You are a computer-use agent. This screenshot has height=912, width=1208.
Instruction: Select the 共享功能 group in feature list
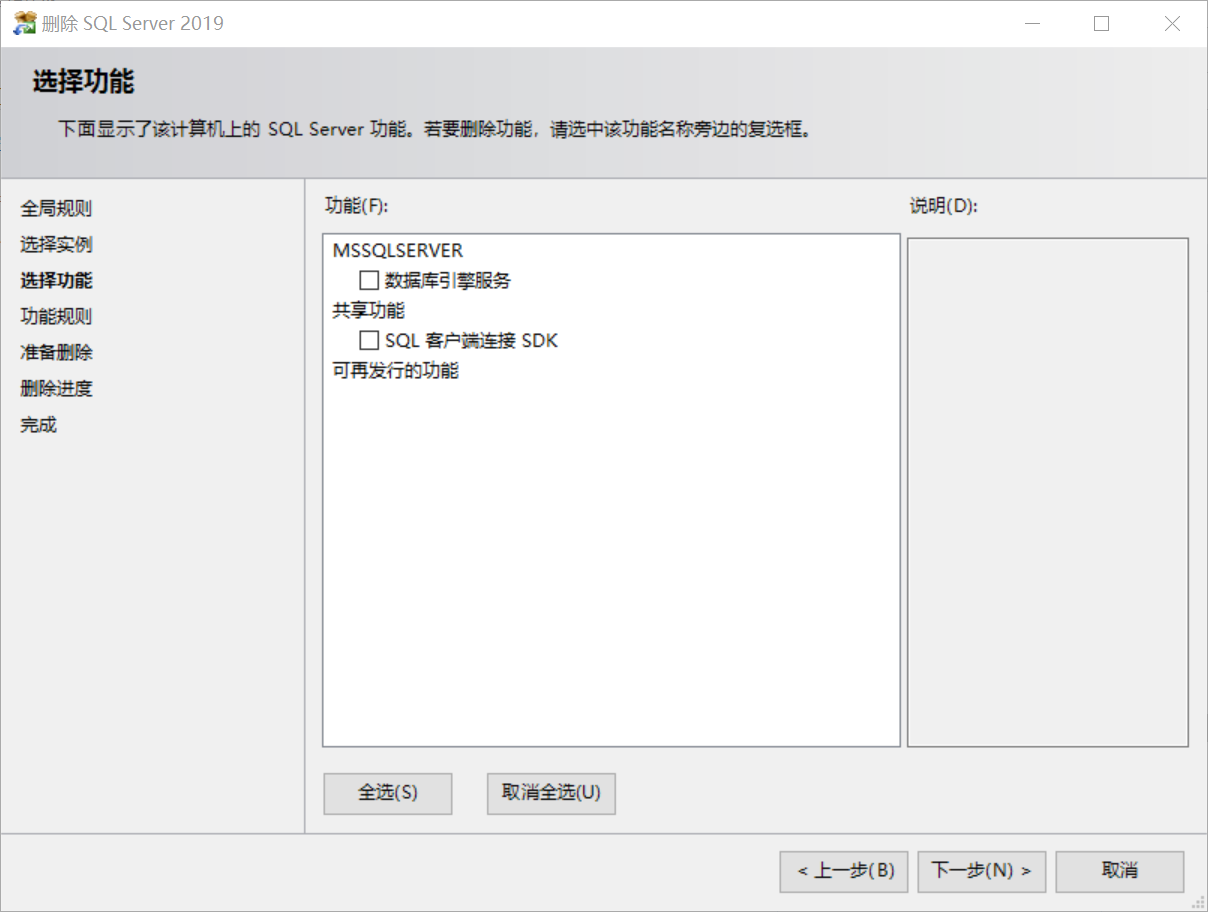click(x=369, y=311)
